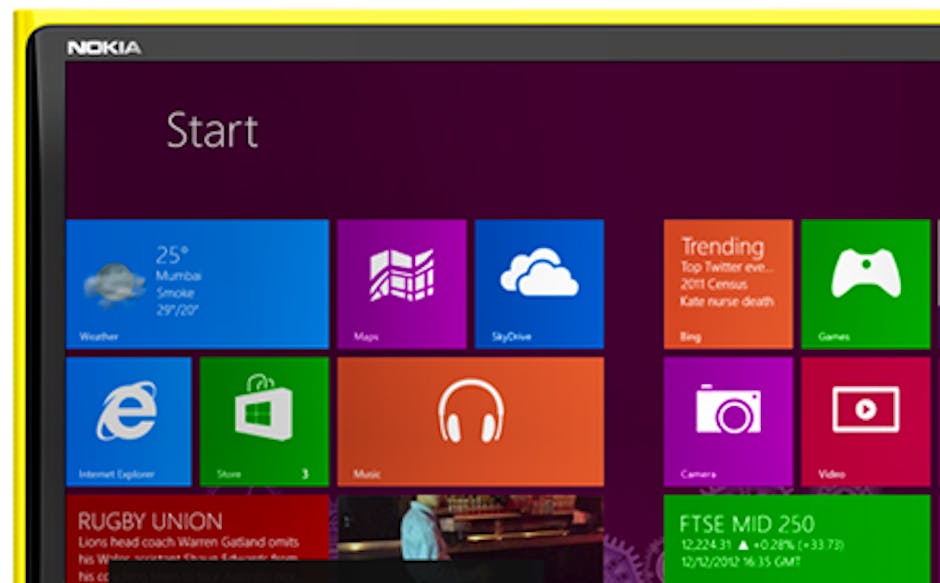Launch SkyDrive from the cloud icon
Image resolution: width=940 pixels, height=583 pixels.
coord(539,272)
